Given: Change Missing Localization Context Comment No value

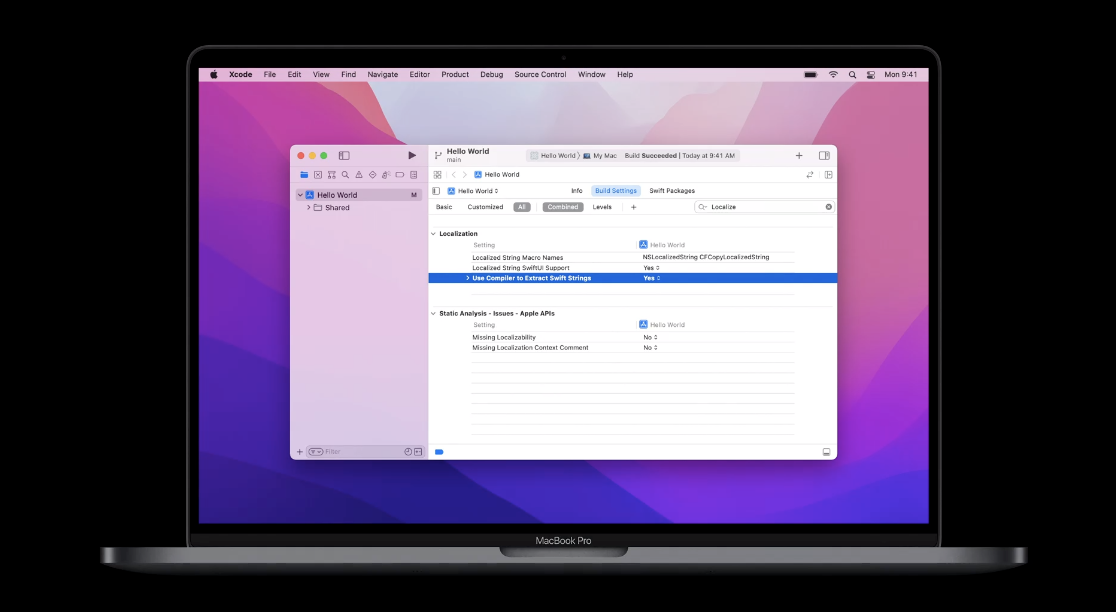Looking at the screenshot, I should [651, 348].
